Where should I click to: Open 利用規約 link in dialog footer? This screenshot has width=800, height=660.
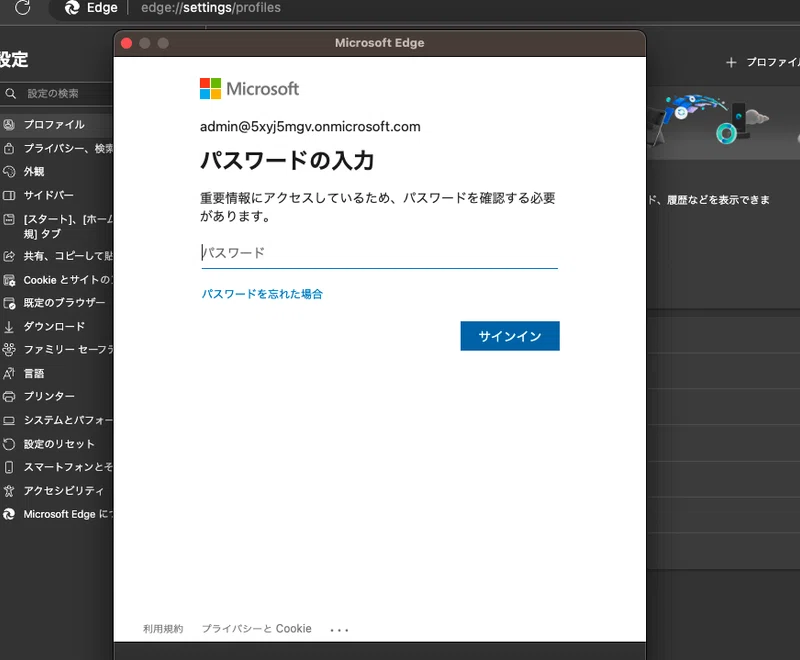pyautogui.click(x=163, y=629)
